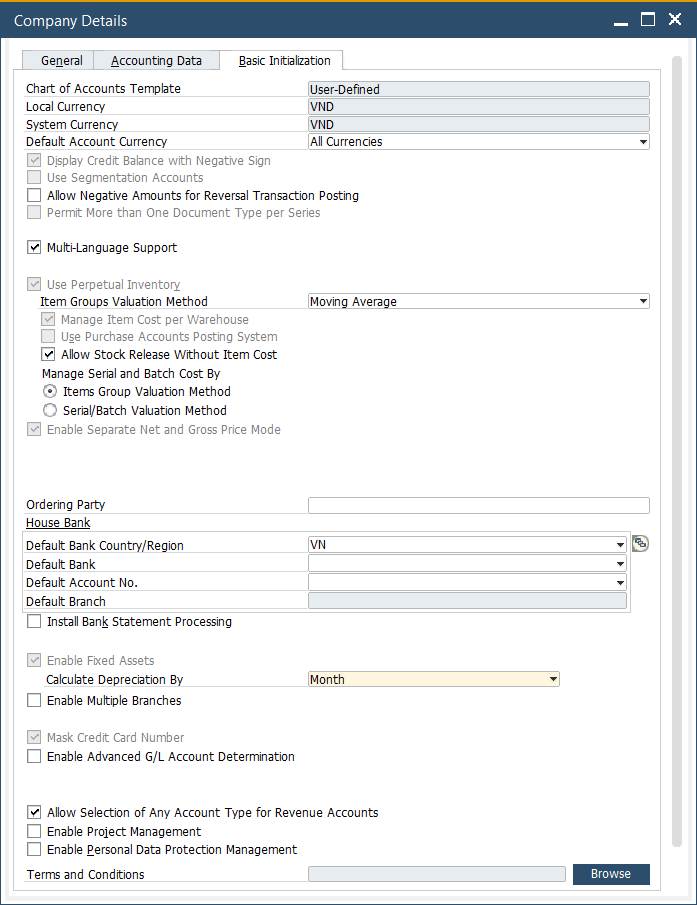Open the Accounting Data tab
The width and height of the screenshot is (697, 905).
[x=156, y=61]
